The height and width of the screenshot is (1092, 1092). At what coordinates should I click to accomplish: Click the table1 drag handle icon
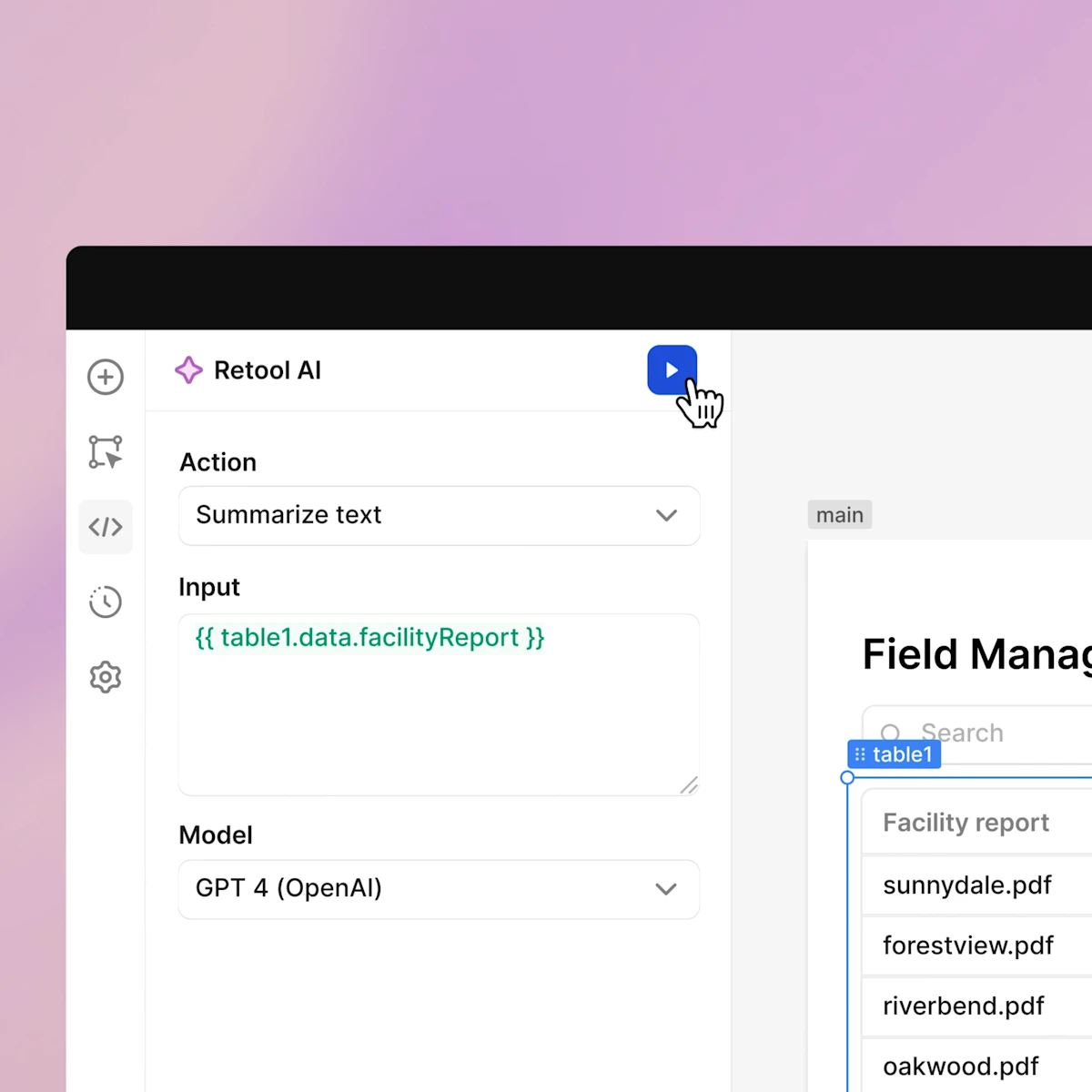point(860,753)
